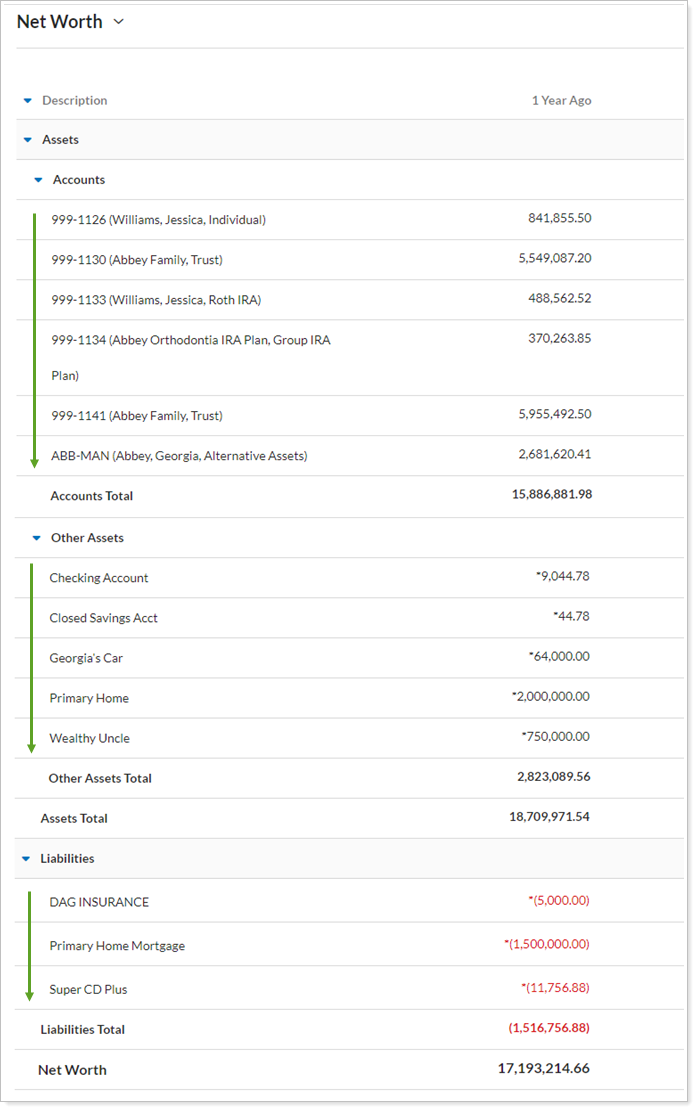Click the Wealthy Uncle asset entry
Image resolution: width=697 pixels, height=1111 pixels.
point(90,738)
